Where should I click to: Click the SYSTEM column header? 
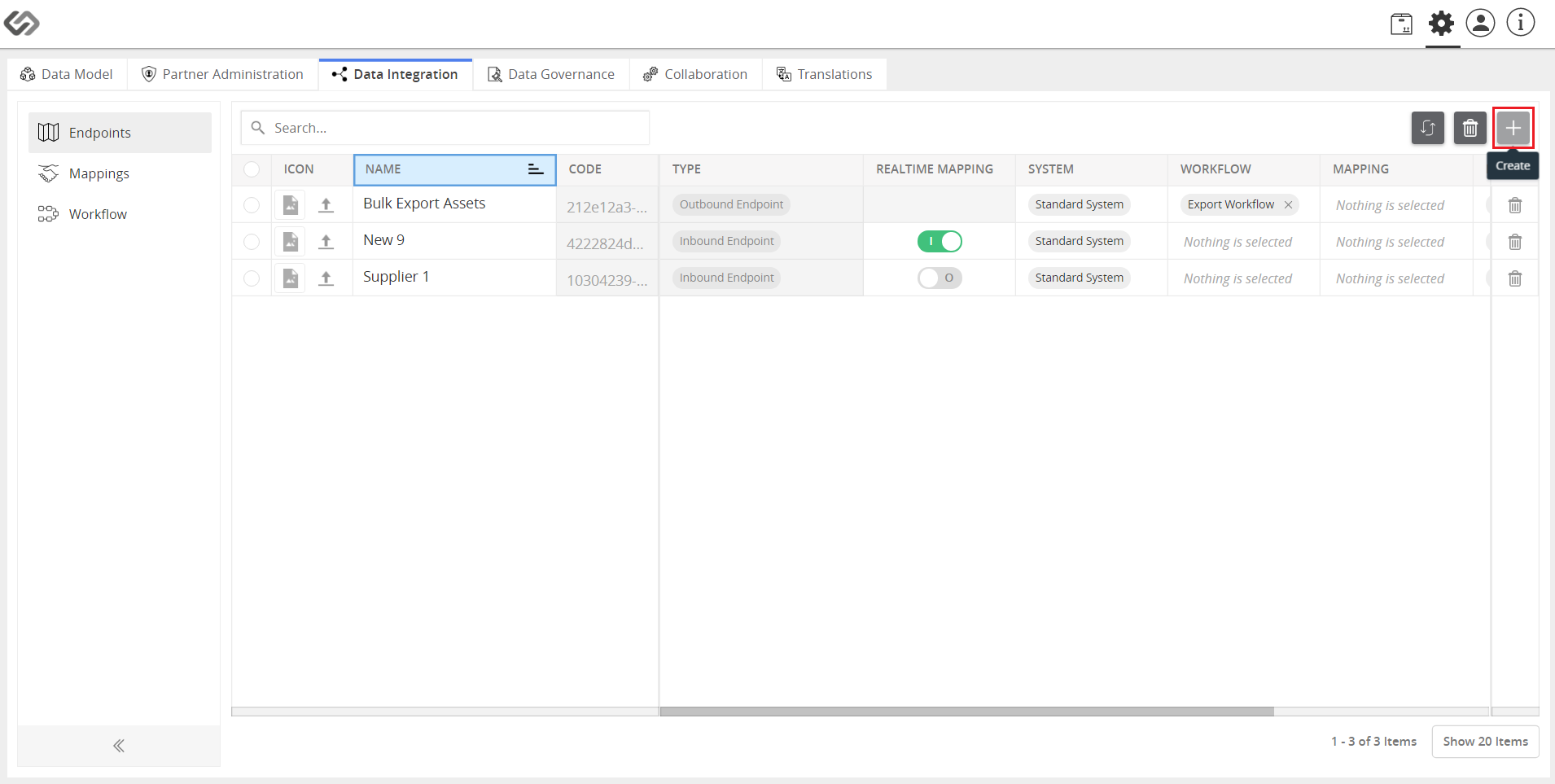click(x=1091, y=169)
